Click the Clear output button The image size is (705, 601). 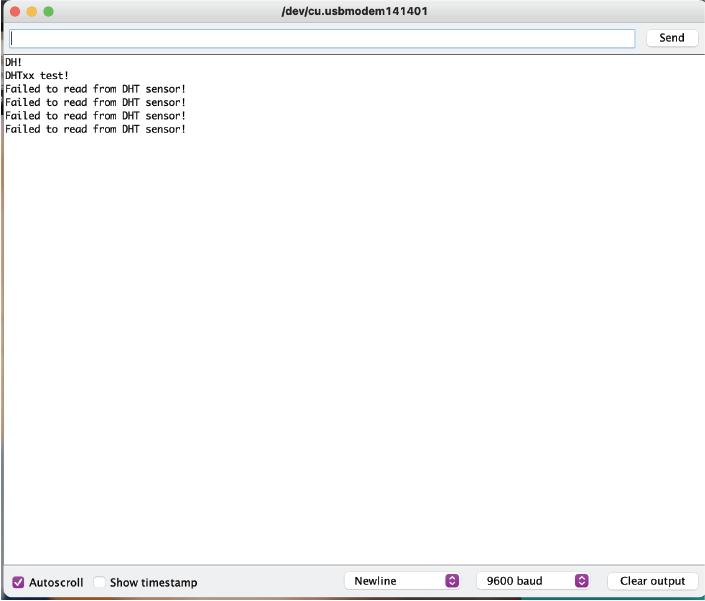(x=652, y=581)
